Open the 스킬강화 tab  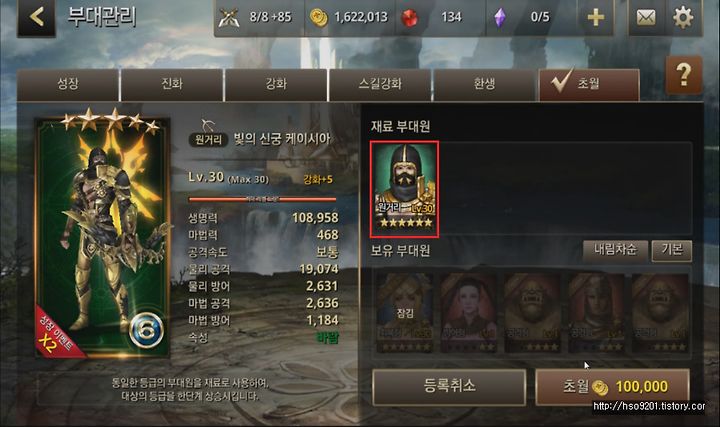pos(380,84)
